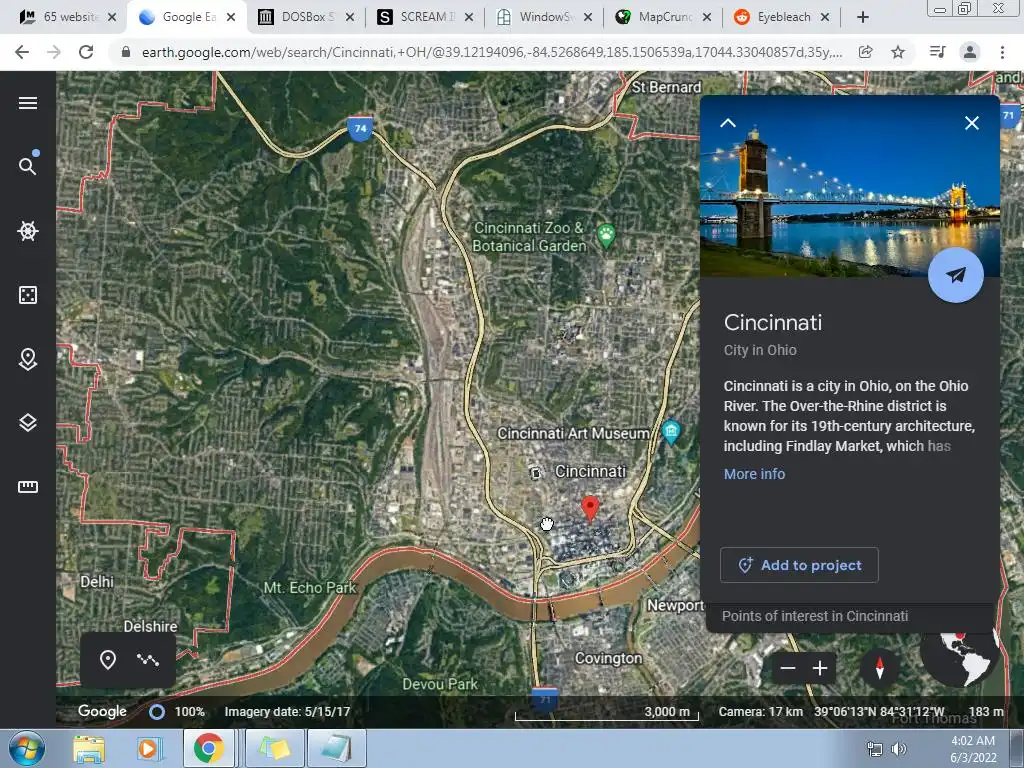Zoom out with the minus button

tap(788, 668)
